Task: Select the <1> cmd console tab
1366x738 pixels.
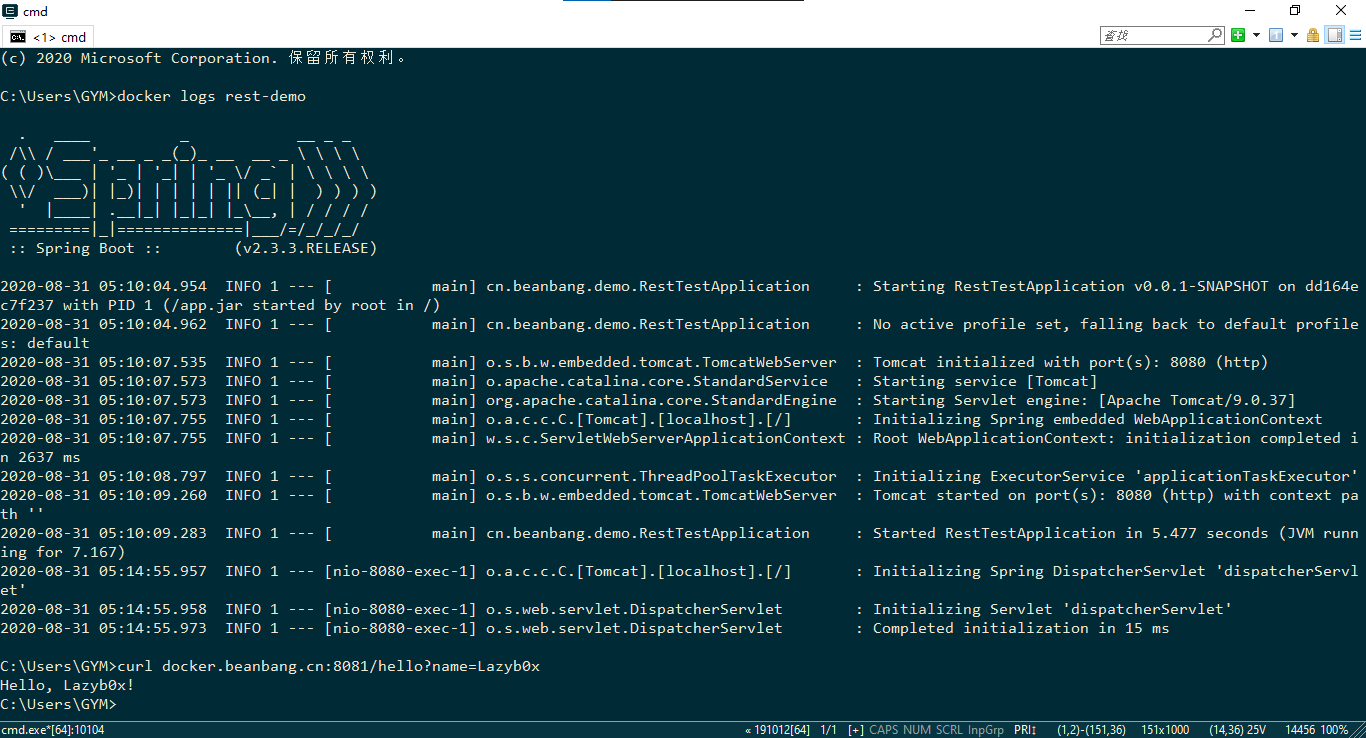Action: (50, 37)
